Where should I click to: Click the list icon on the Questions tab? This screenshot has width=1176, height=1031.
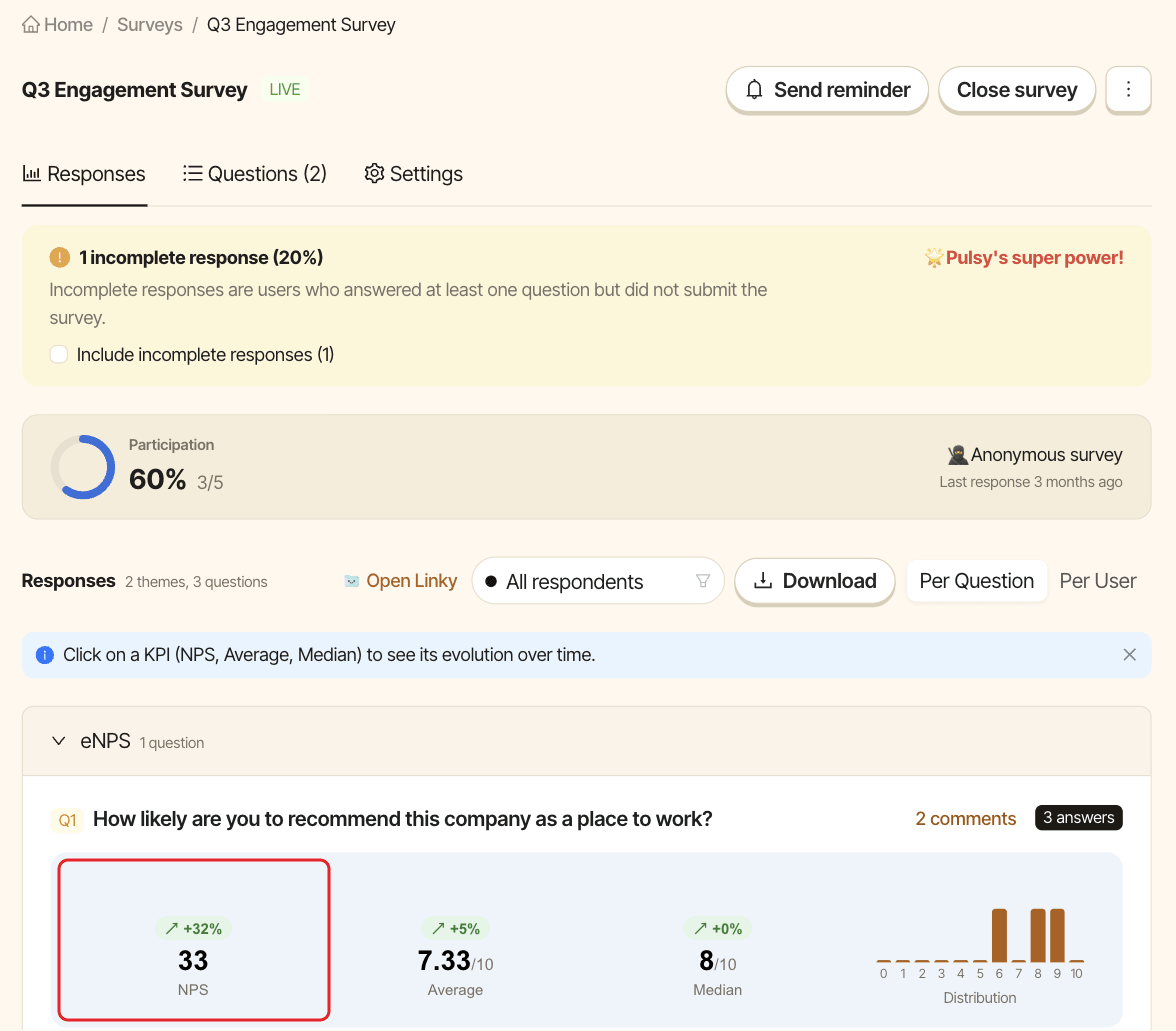pos(193,173)
